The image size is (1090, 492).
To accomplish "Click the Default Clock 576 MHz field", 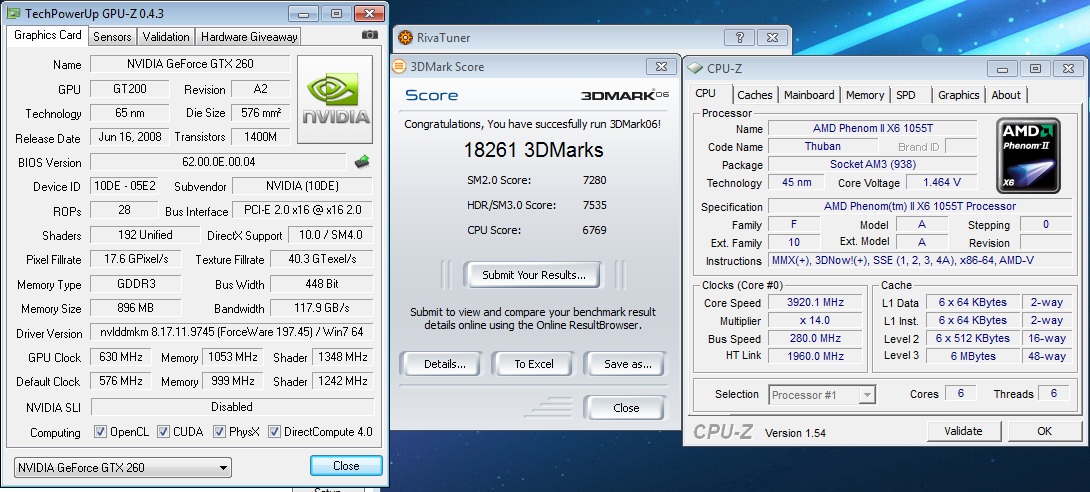I will 120,381.
